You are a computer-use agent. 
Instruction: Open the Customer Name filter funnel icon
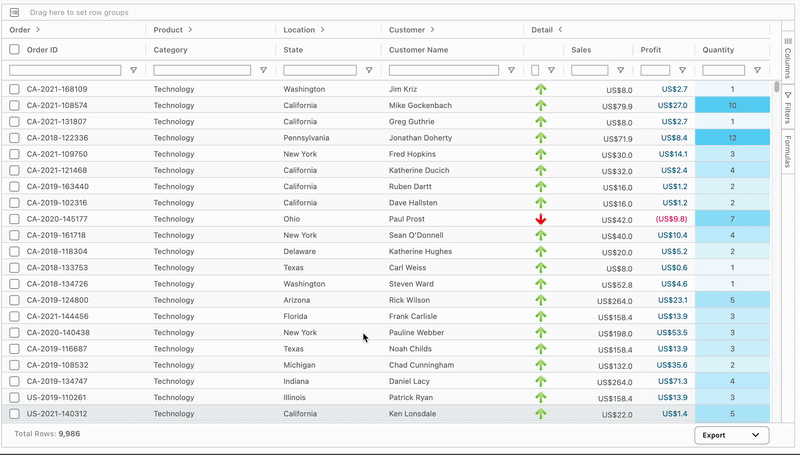tap(511, 70)
